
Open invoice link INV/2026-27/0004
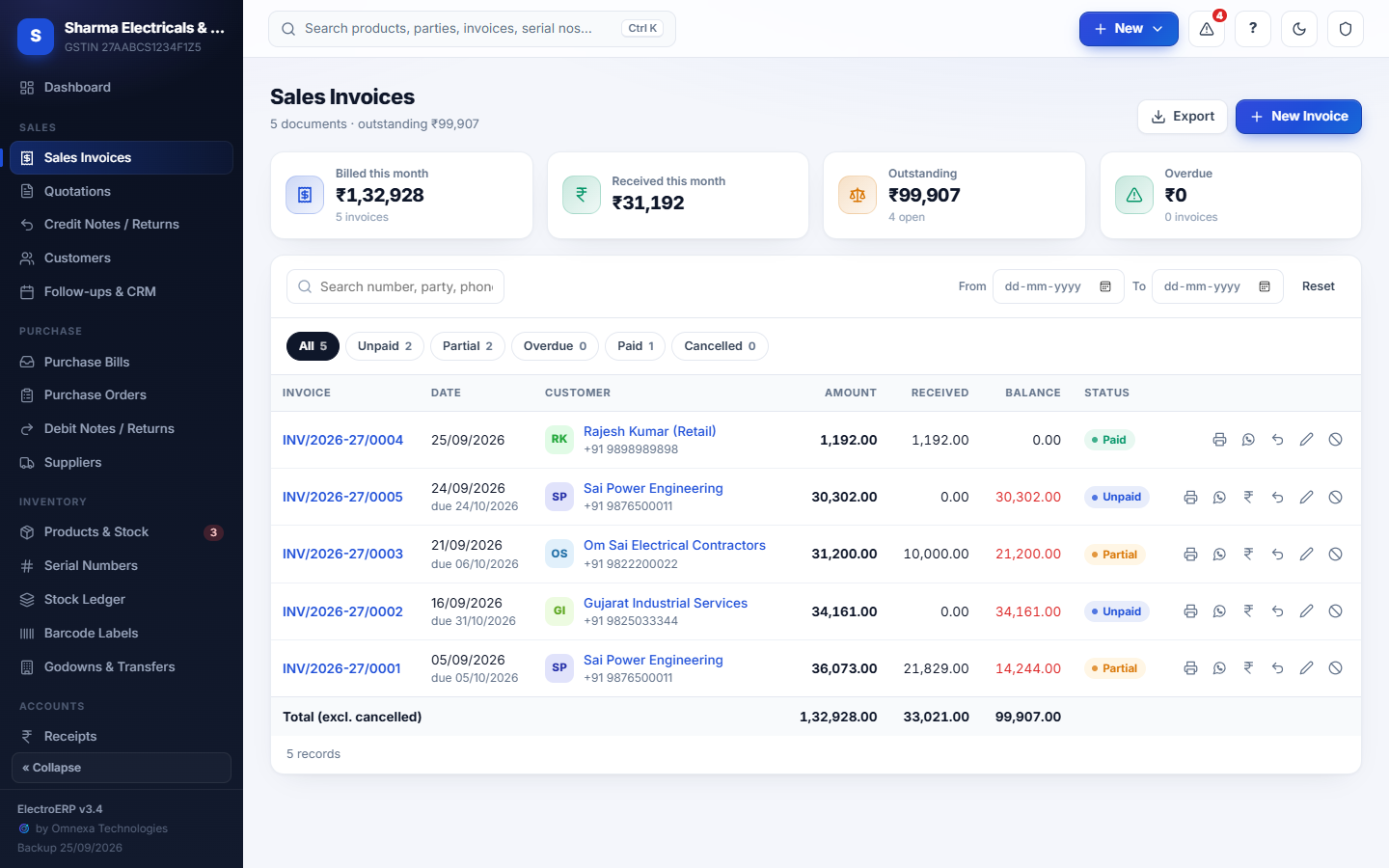(x=342, y=440)
